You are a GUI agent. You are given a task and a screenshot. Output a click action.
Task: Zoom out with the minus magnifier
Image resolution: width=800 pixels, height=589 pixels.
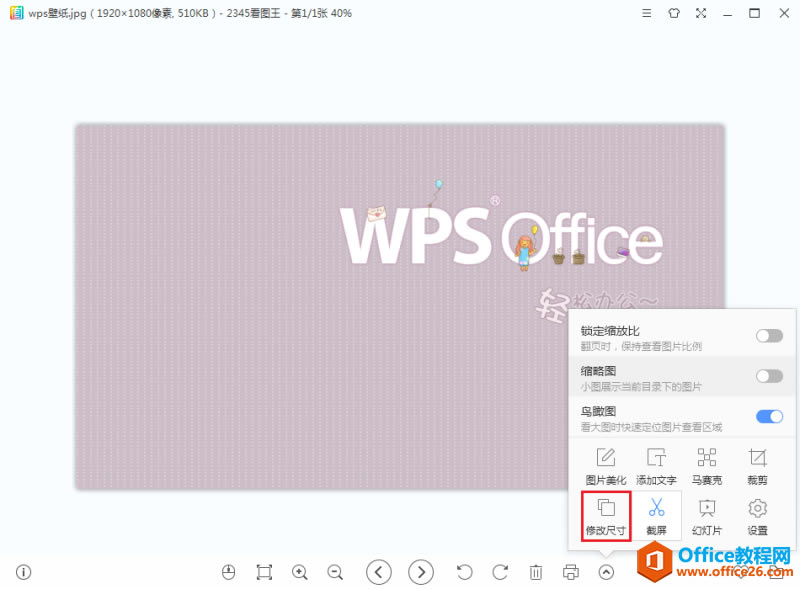click(x=335, y=572)
